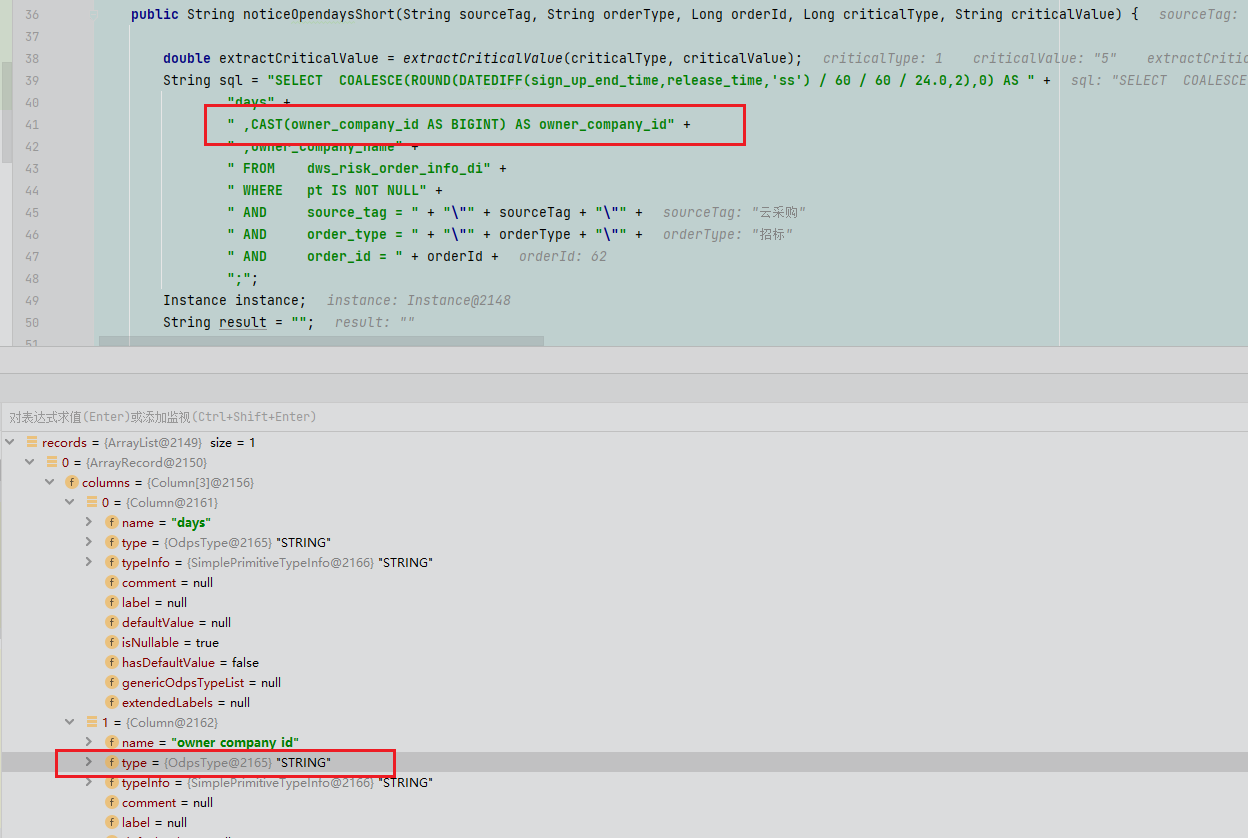The image size is (1248, 838).
Task: Click the records list icon
Action: coord(32,442)
